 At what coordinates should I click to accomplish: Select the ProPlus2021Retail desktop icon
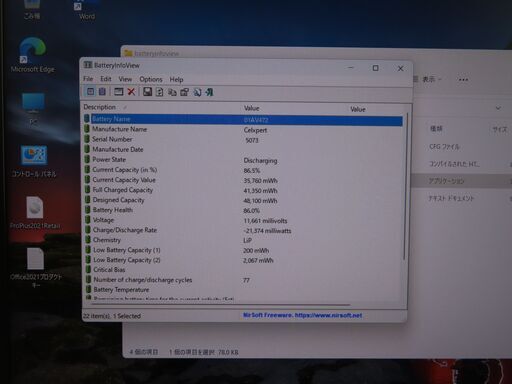point(35,213)
